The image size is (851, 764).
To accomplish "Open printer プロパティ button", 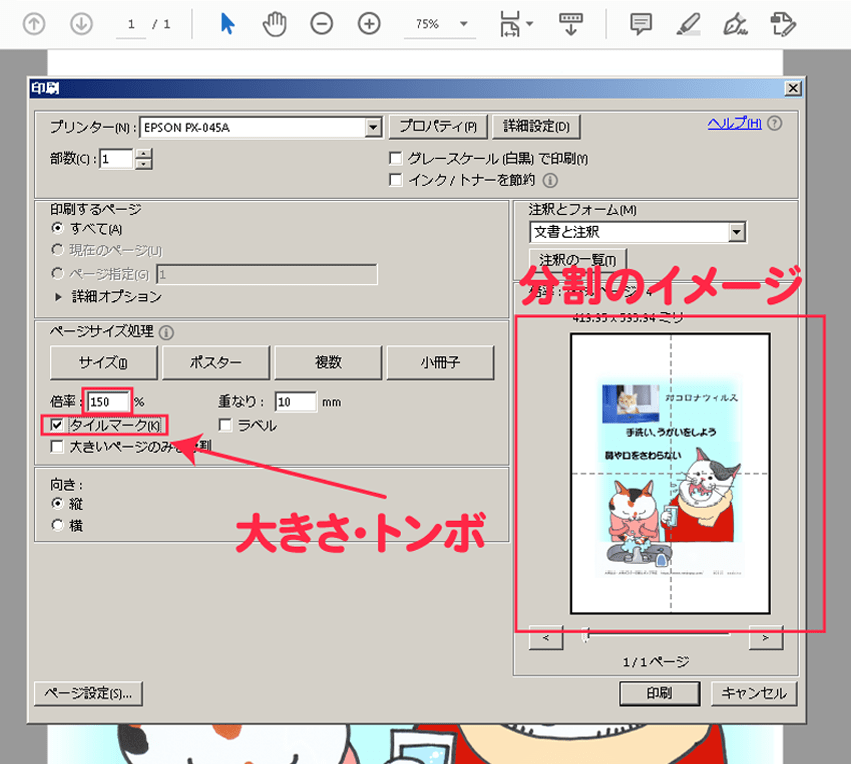I will pyautogui.click(x=438, y=126).
